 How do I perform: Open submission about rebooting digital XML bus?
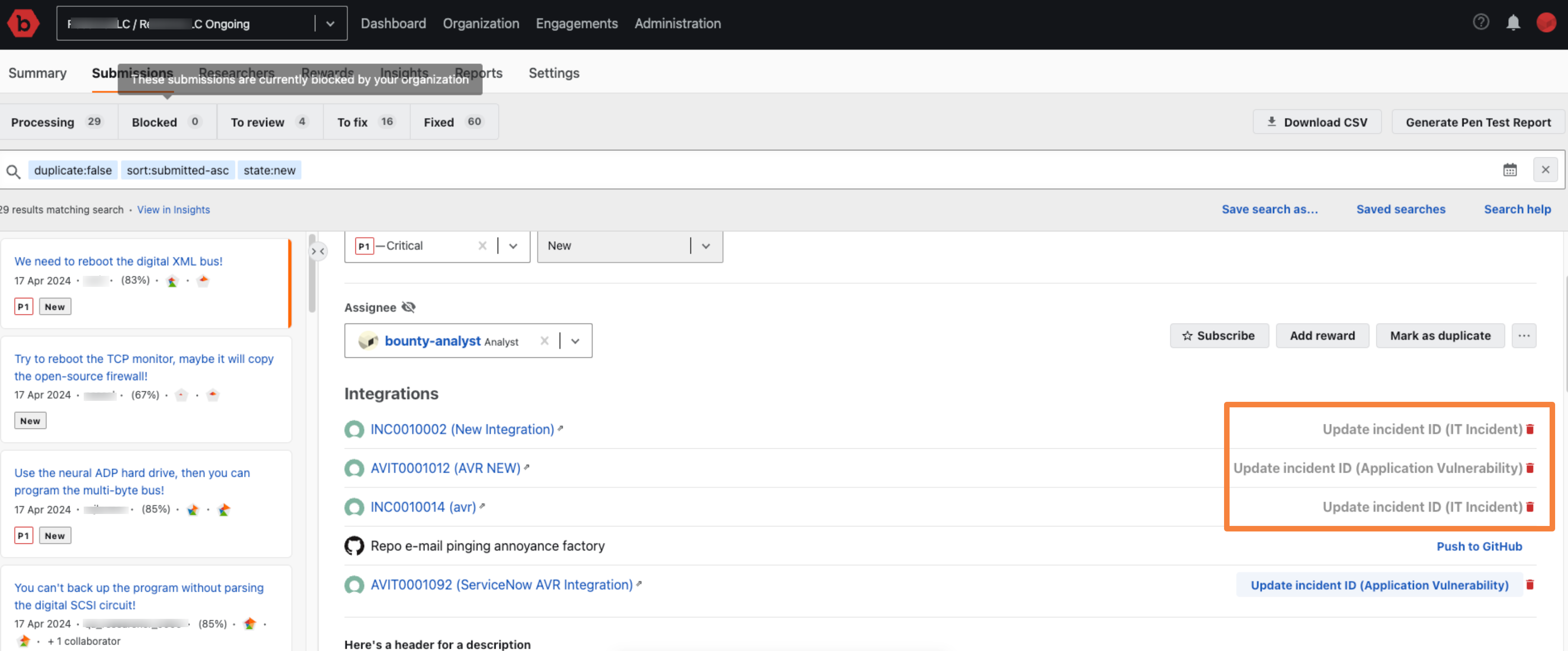[x=119, y=262]
